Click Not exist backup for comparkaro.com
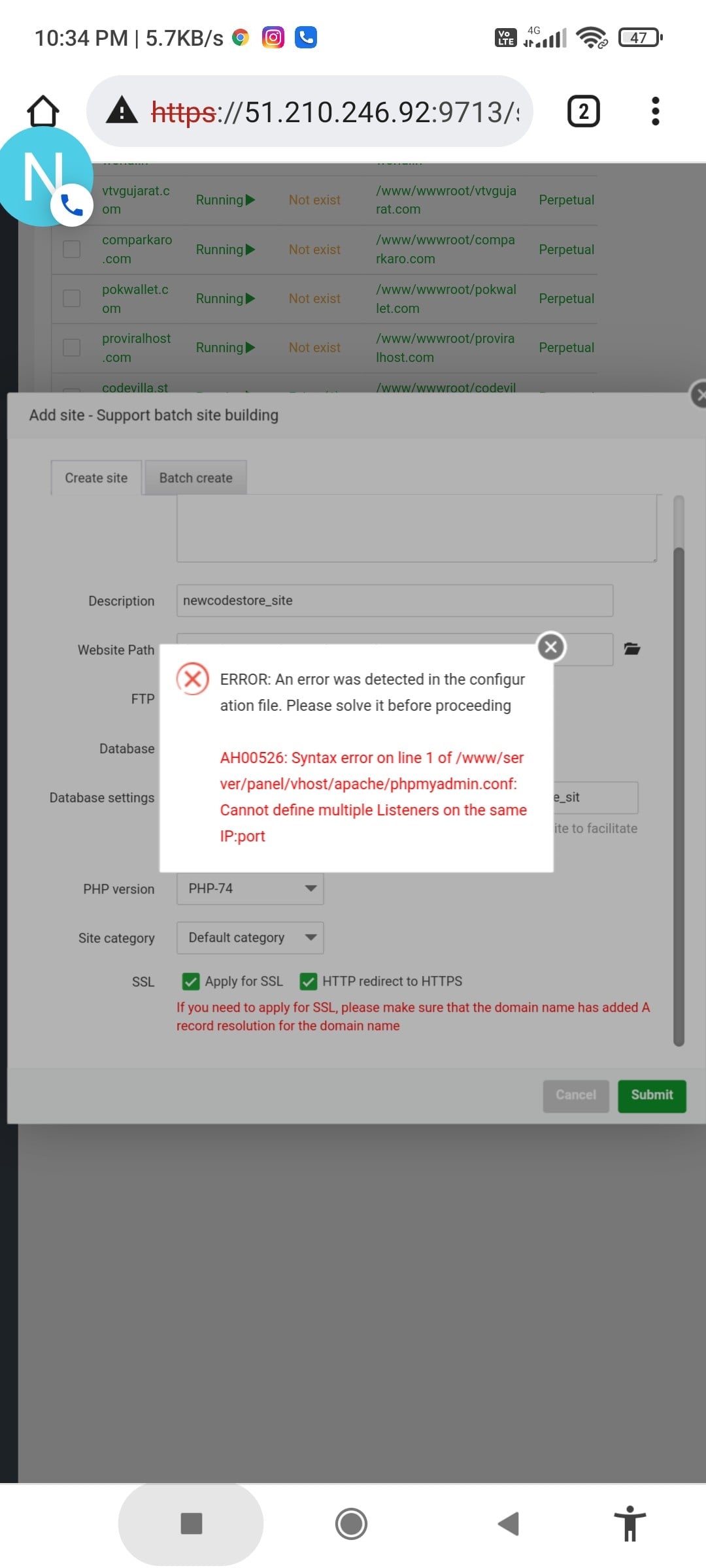 tap(314, 250)
